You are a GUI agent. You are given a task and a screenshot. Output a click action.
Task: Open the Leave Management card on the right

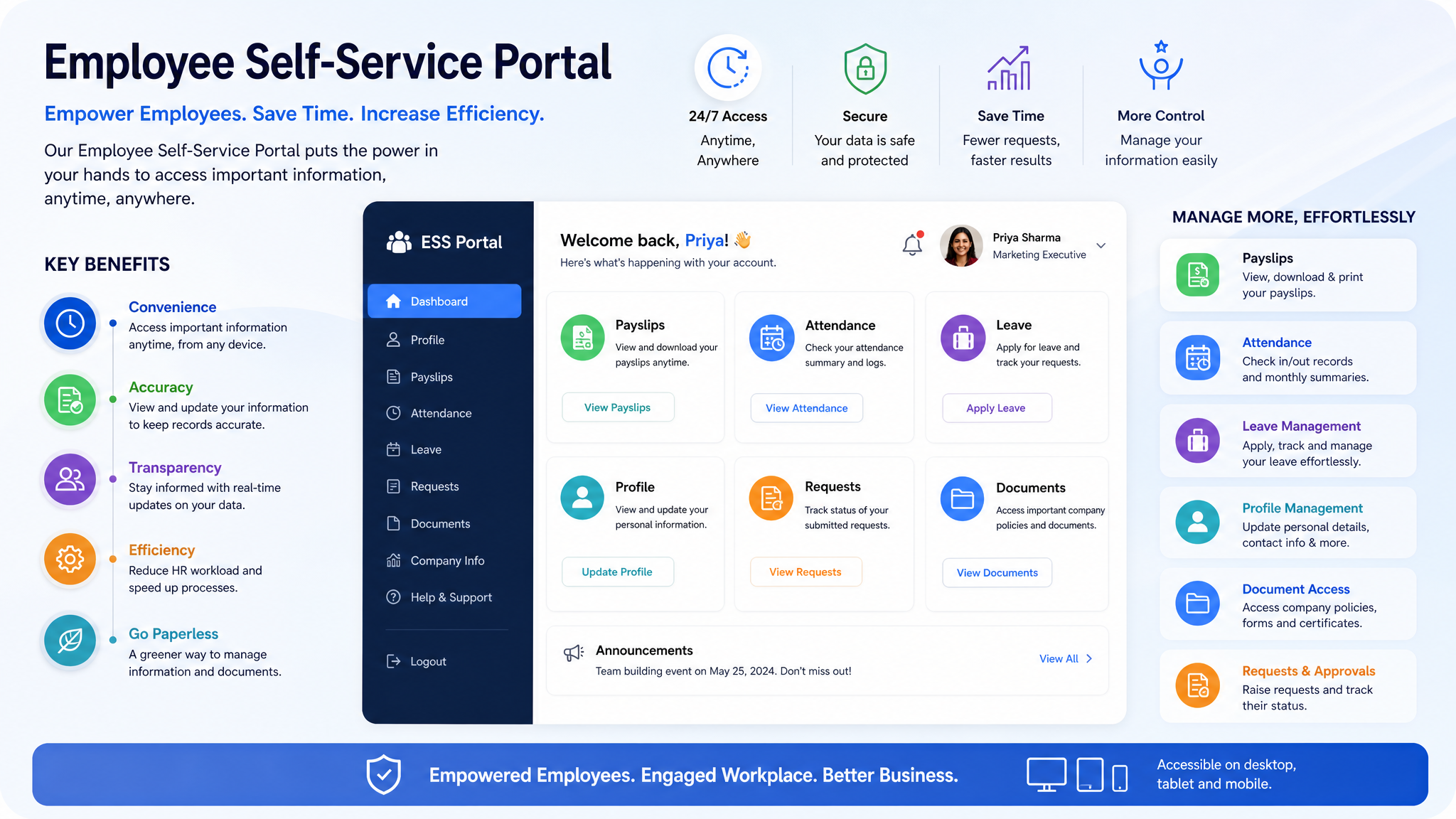click(1288, 441)
